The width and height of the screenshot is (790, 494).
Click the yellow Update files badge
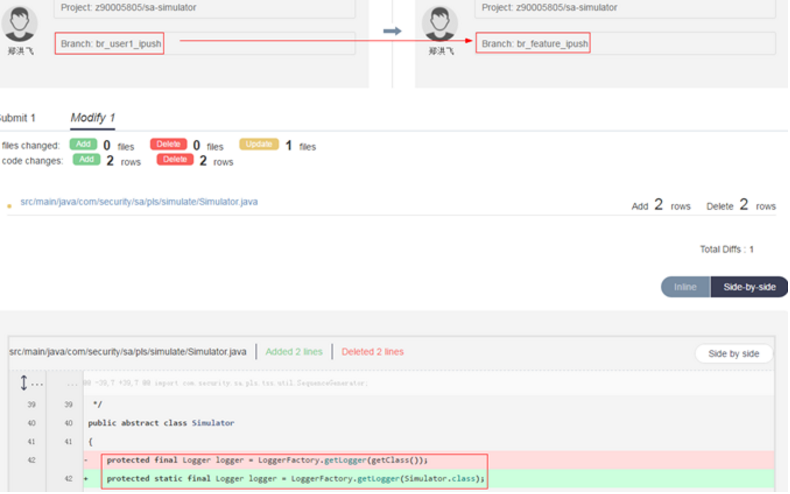(x=259, y=144)
